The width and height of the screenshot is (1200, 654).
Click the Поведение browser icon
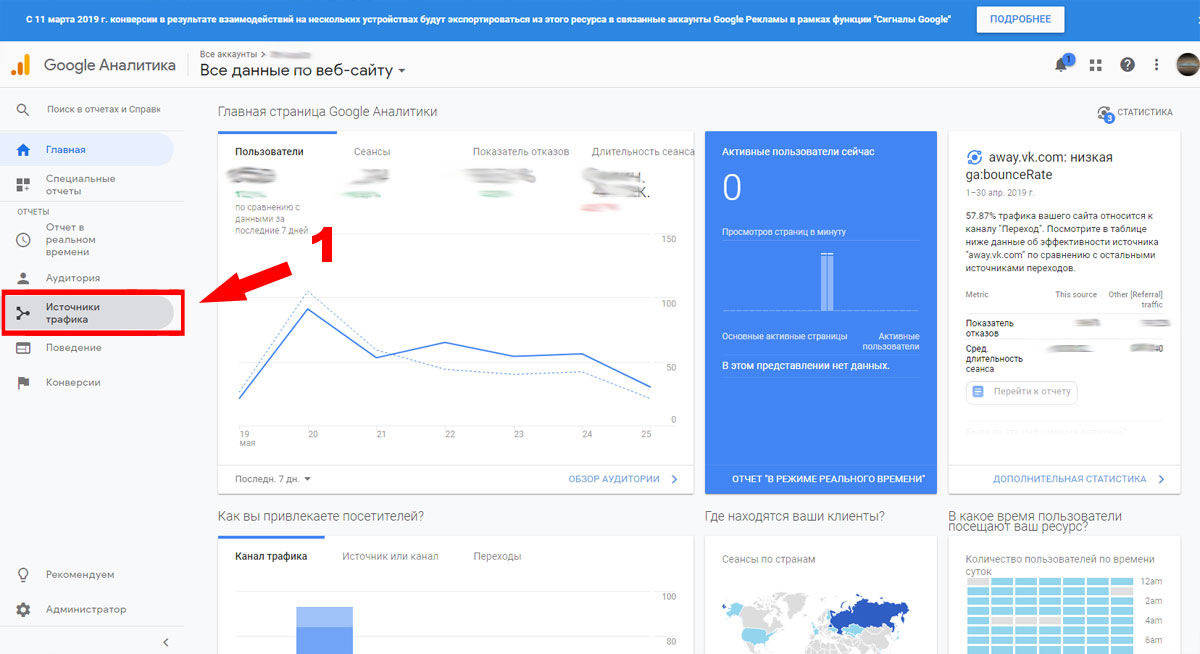24,348
